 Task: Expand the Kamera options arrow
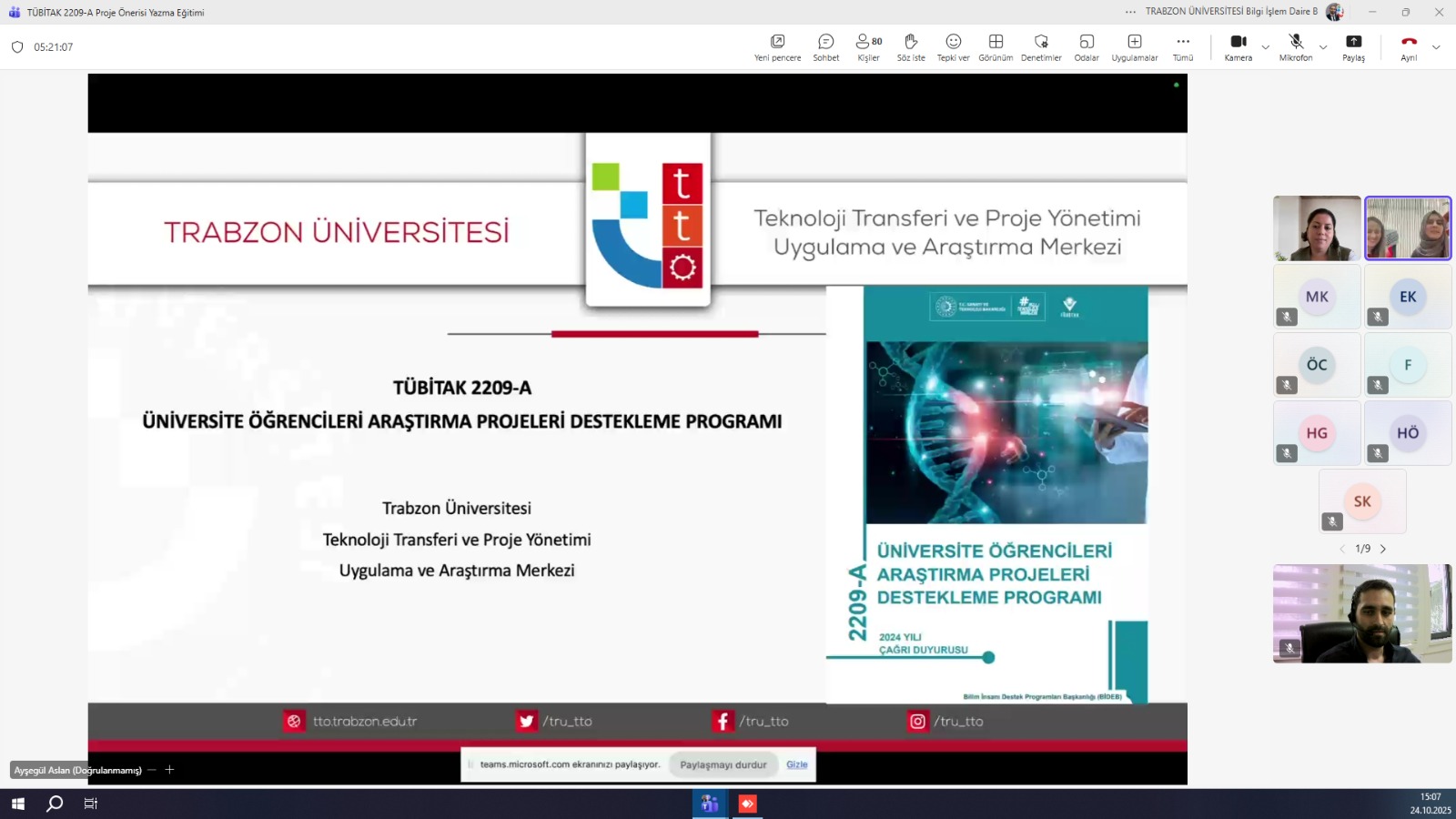(1265, 47)
